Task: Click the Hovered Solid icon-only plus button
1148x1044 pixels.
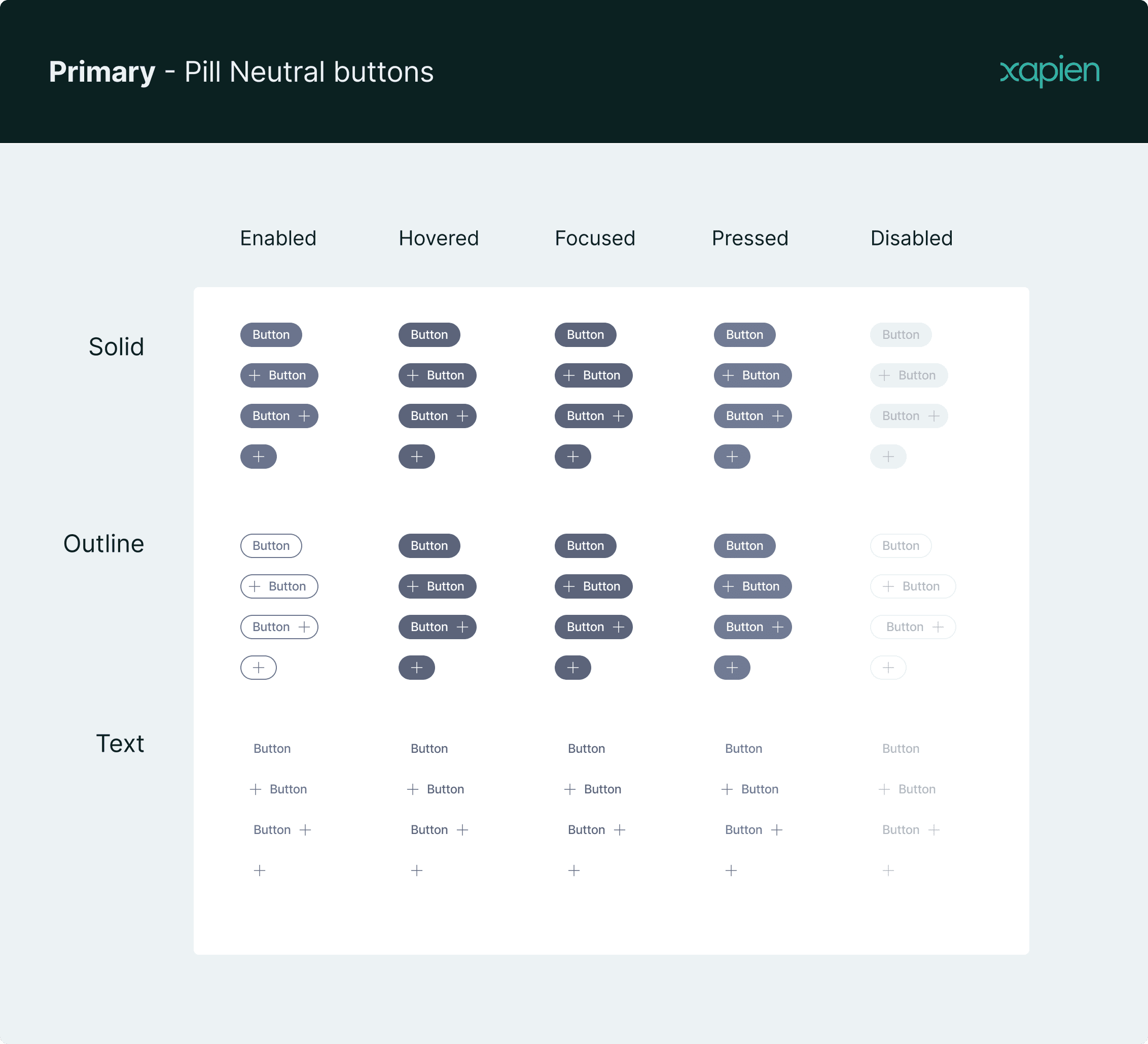Action: coord(416,456)
